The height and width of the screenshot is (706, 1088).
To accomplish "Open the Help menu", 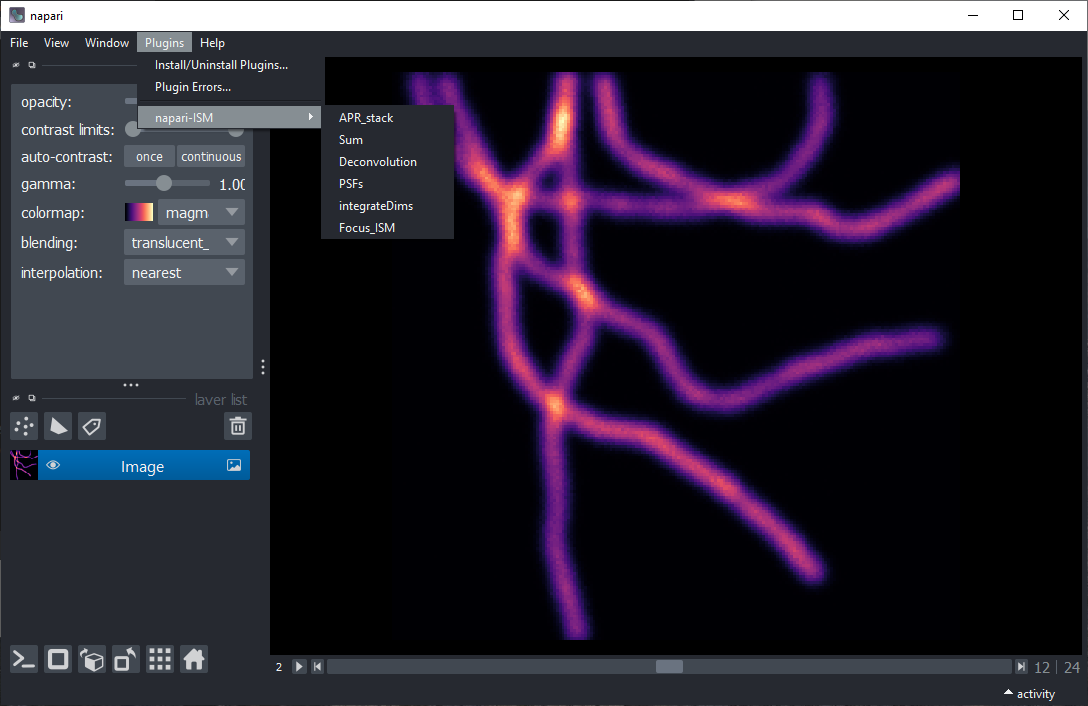I will 212,43.
